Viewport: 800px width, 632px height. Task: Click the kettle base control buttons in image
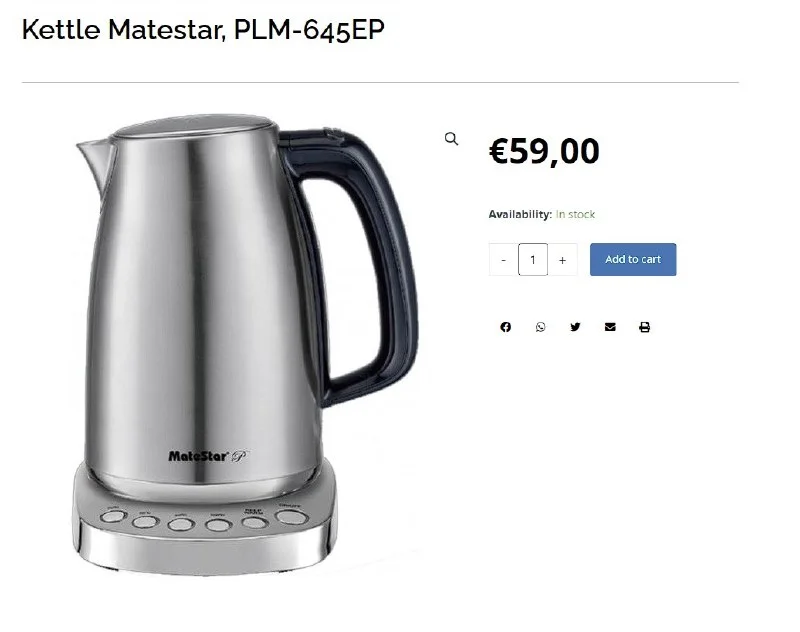(204, 519)
